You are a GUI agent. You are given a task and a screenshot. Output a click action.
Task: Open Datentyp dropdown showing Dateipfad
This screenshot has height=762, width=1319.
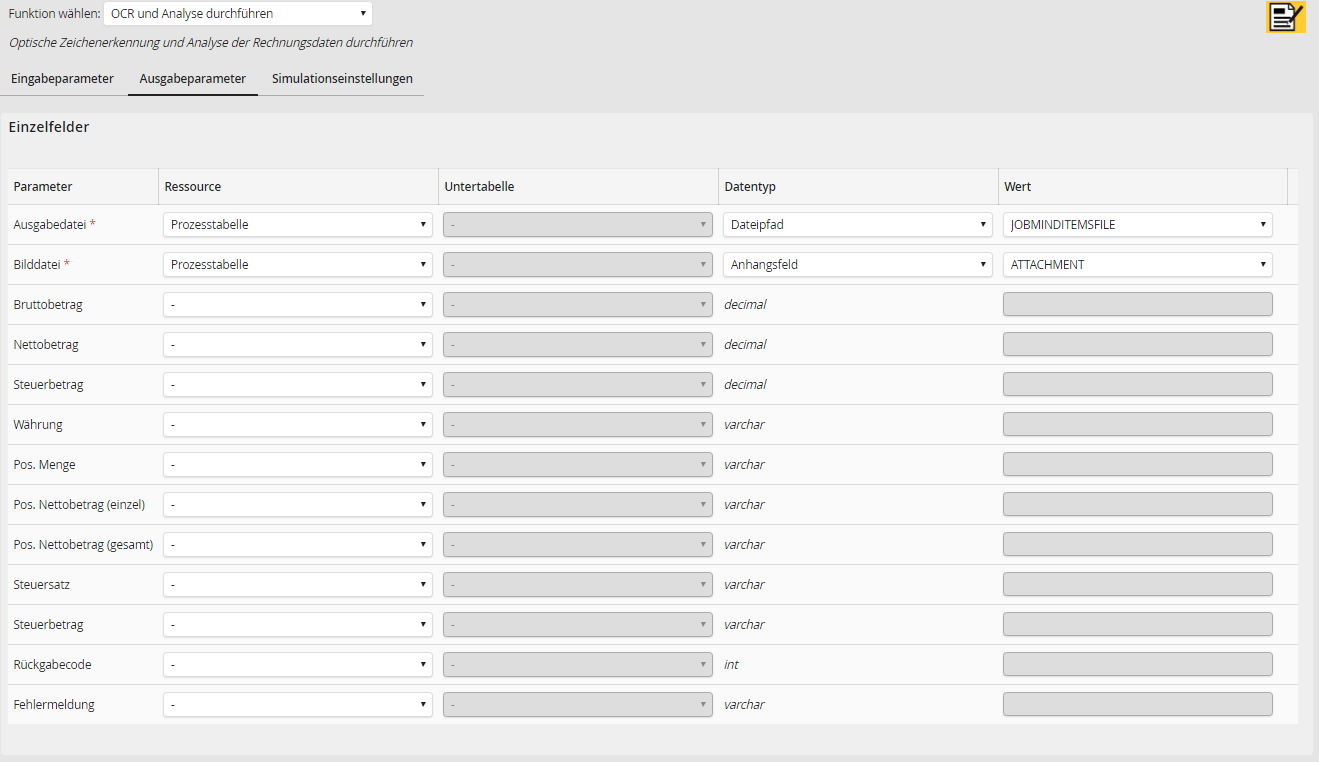click(858, 225)
